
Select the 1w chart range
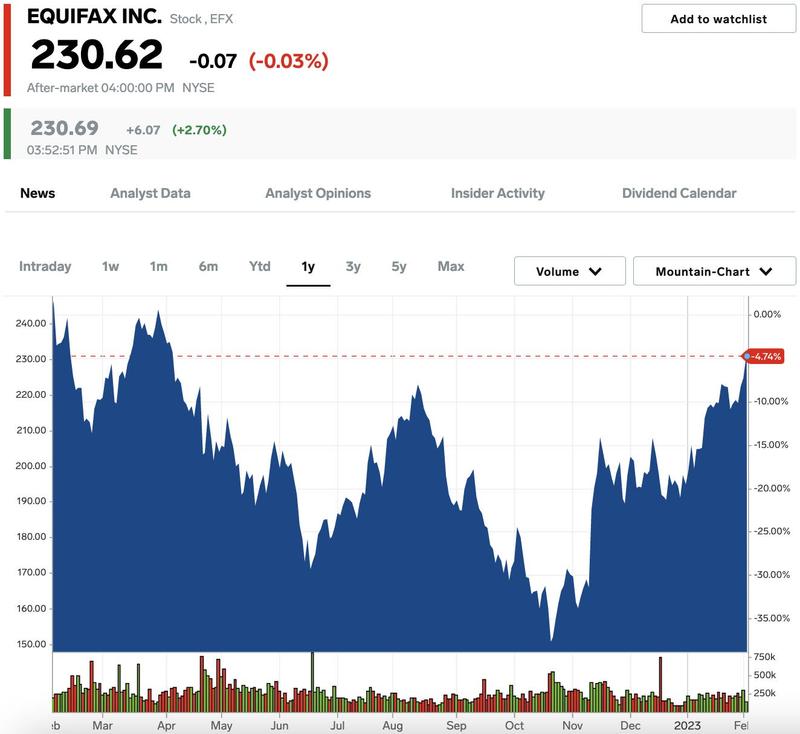(x=110, y=266)
